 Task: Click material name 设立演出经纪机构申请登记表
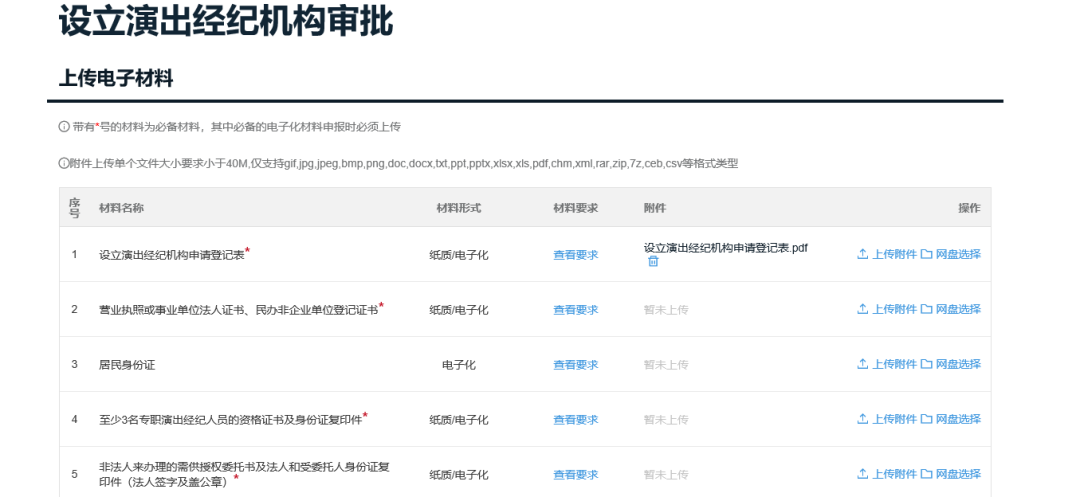(172, 255)
